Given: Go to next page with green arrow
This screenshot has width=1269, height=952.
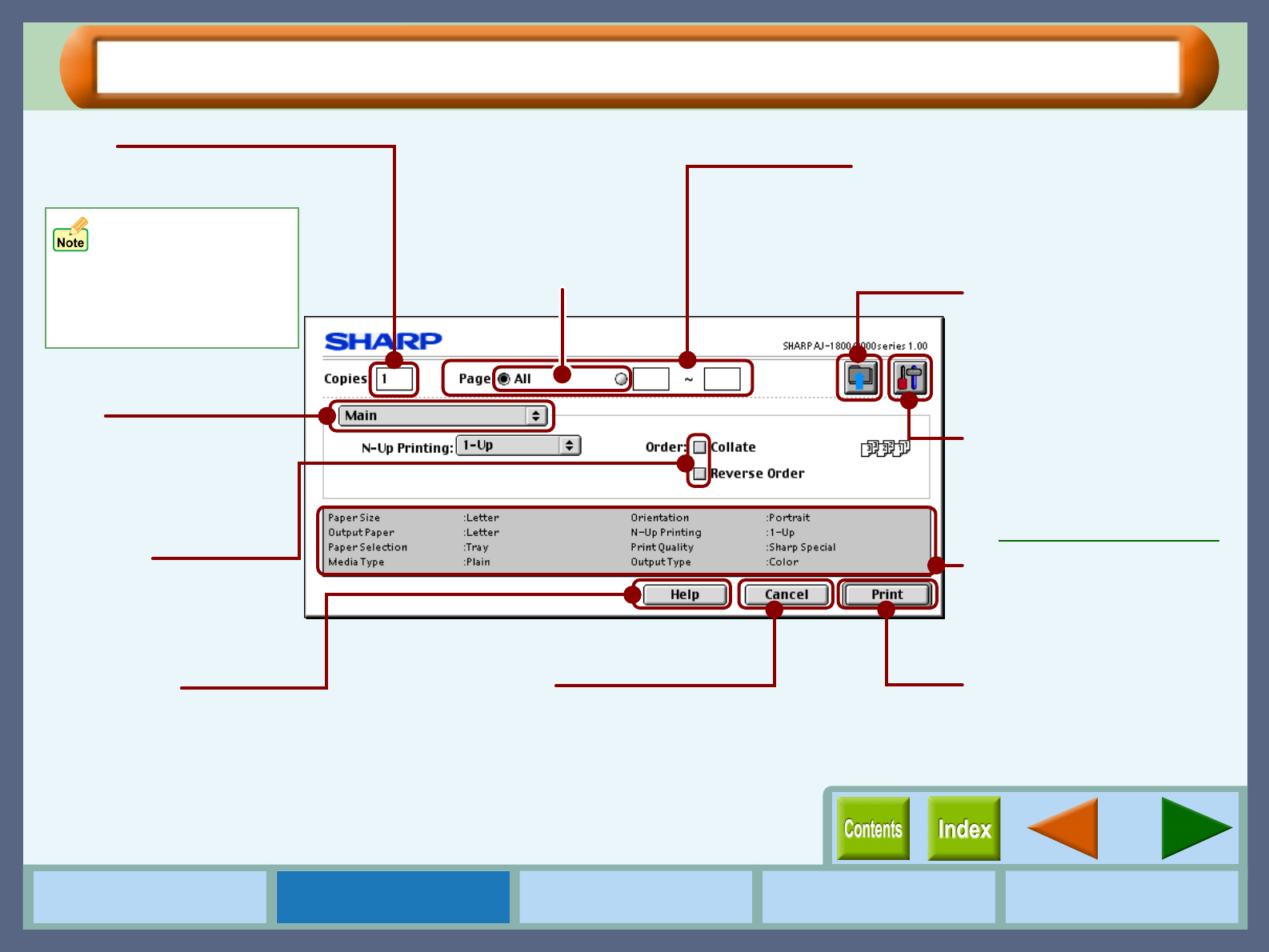Looking at the screenshot, I should 1195,828.
